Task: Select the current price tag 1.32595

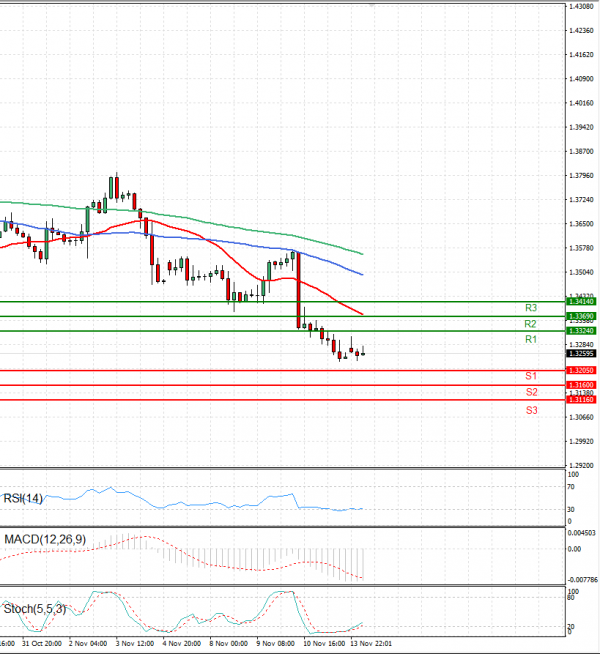Action: [581, 353]
